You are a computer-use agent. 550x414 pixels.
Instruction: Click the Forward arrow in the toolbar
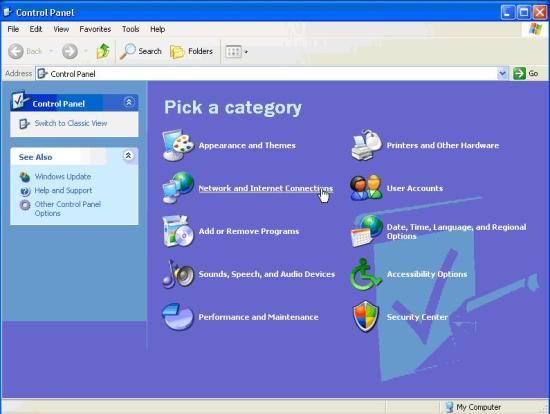click(x=70, y=51)
